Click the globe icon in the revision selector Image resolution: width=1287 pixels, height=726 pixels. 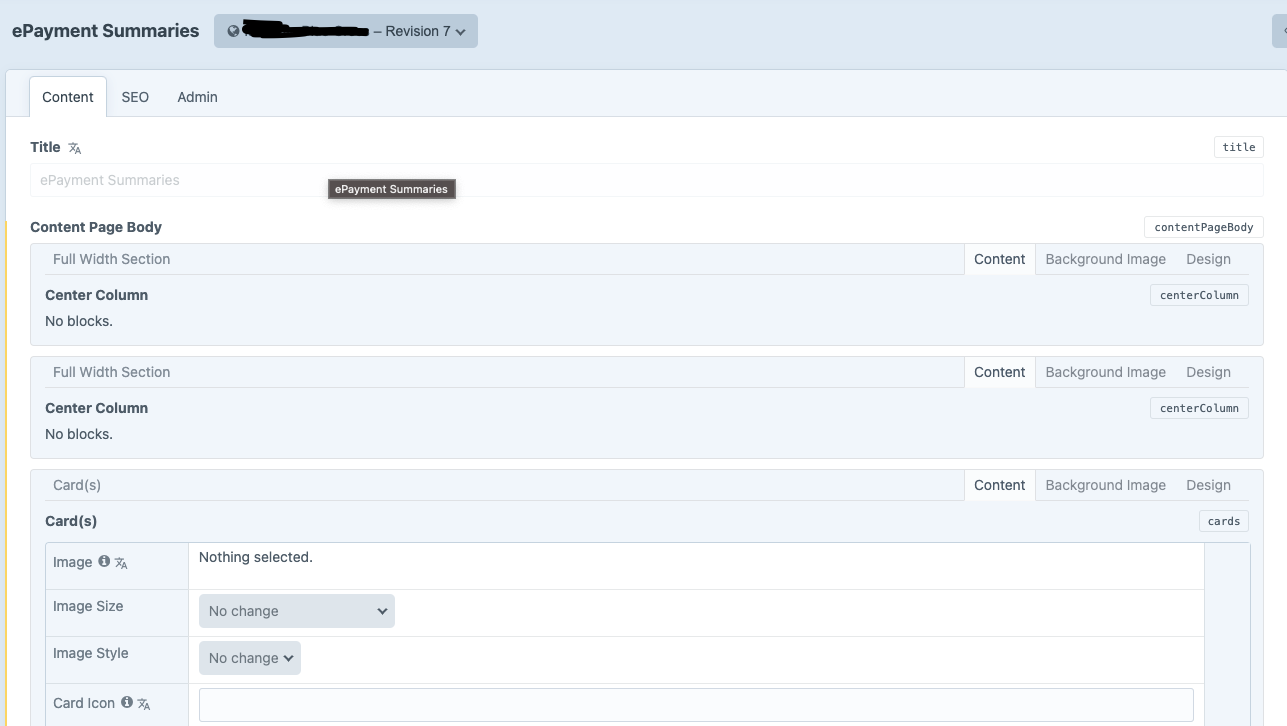coord(233,31)
